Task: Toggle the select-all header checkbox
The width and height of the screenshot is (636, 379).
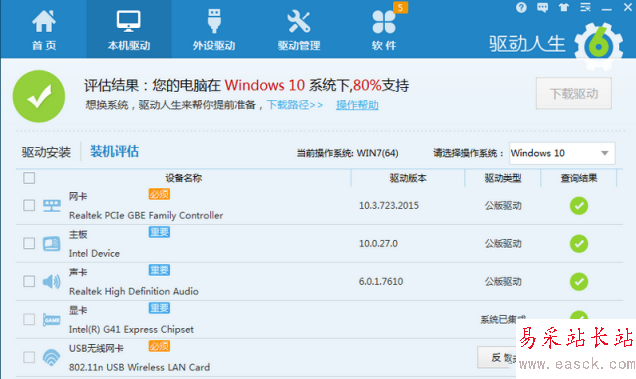Action: [29, 178]
